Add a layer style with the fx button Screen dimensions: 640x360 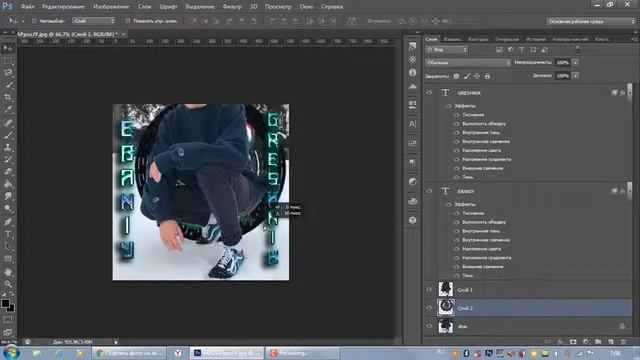[x=560, y=342]
